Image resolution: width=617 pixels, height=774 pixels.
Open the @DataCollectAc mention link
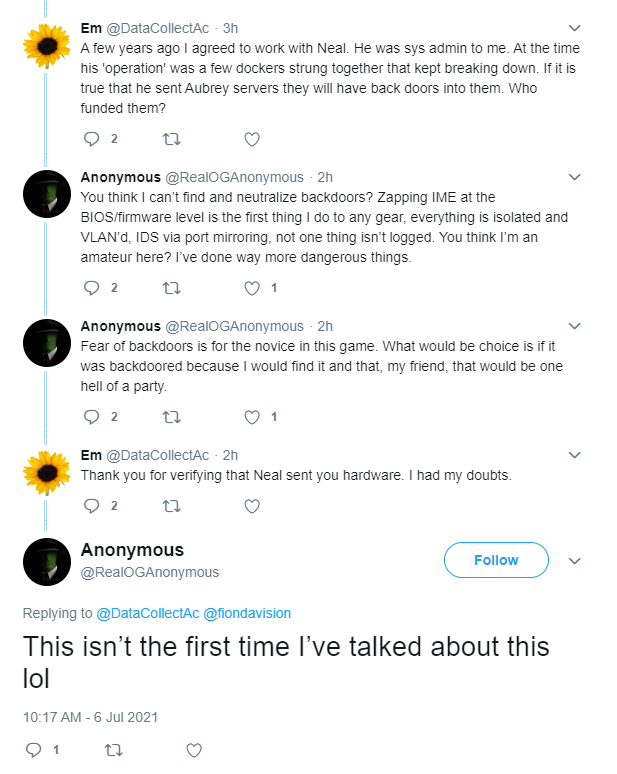pyautogui.click(x=148, y=612)
